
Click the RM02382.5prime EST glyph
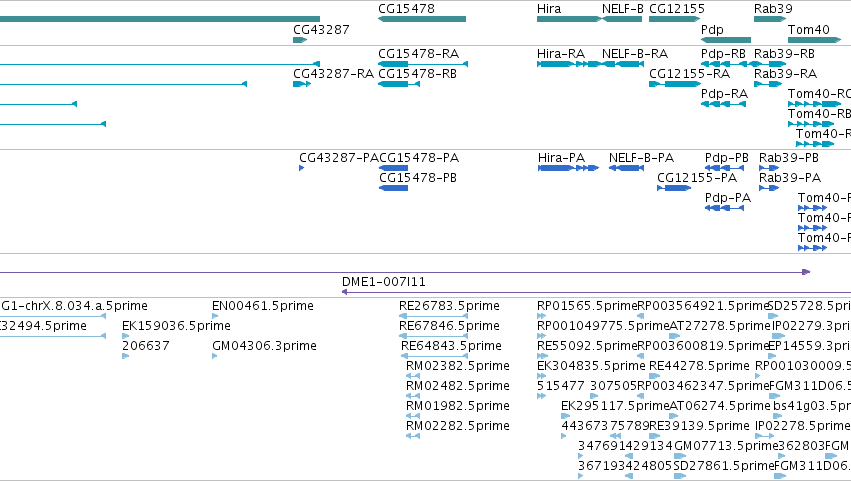[x=413, y=376]
